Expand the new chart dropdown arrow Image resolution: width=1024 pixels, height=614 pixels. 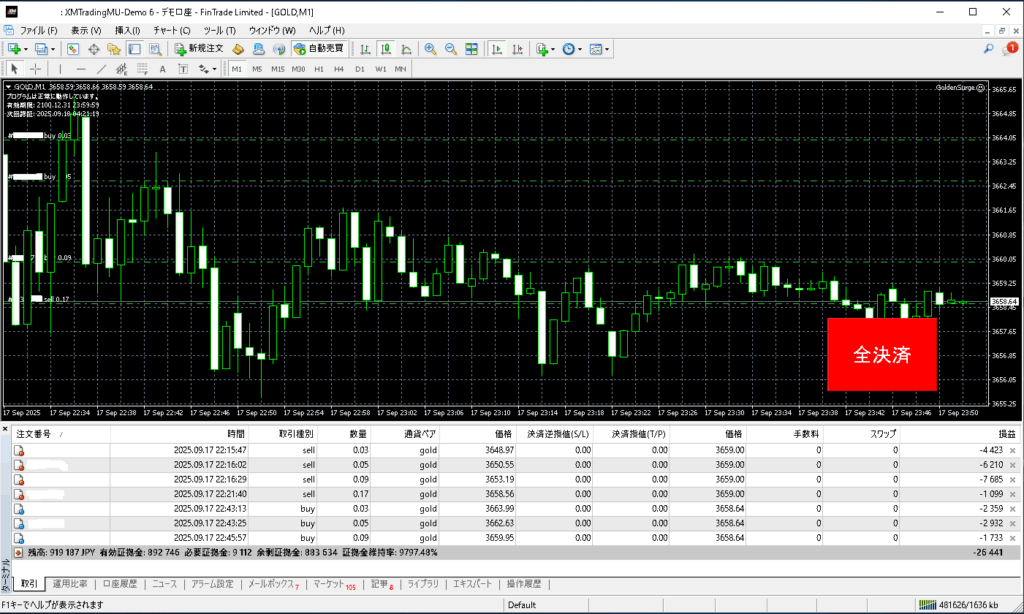point(26,48)
